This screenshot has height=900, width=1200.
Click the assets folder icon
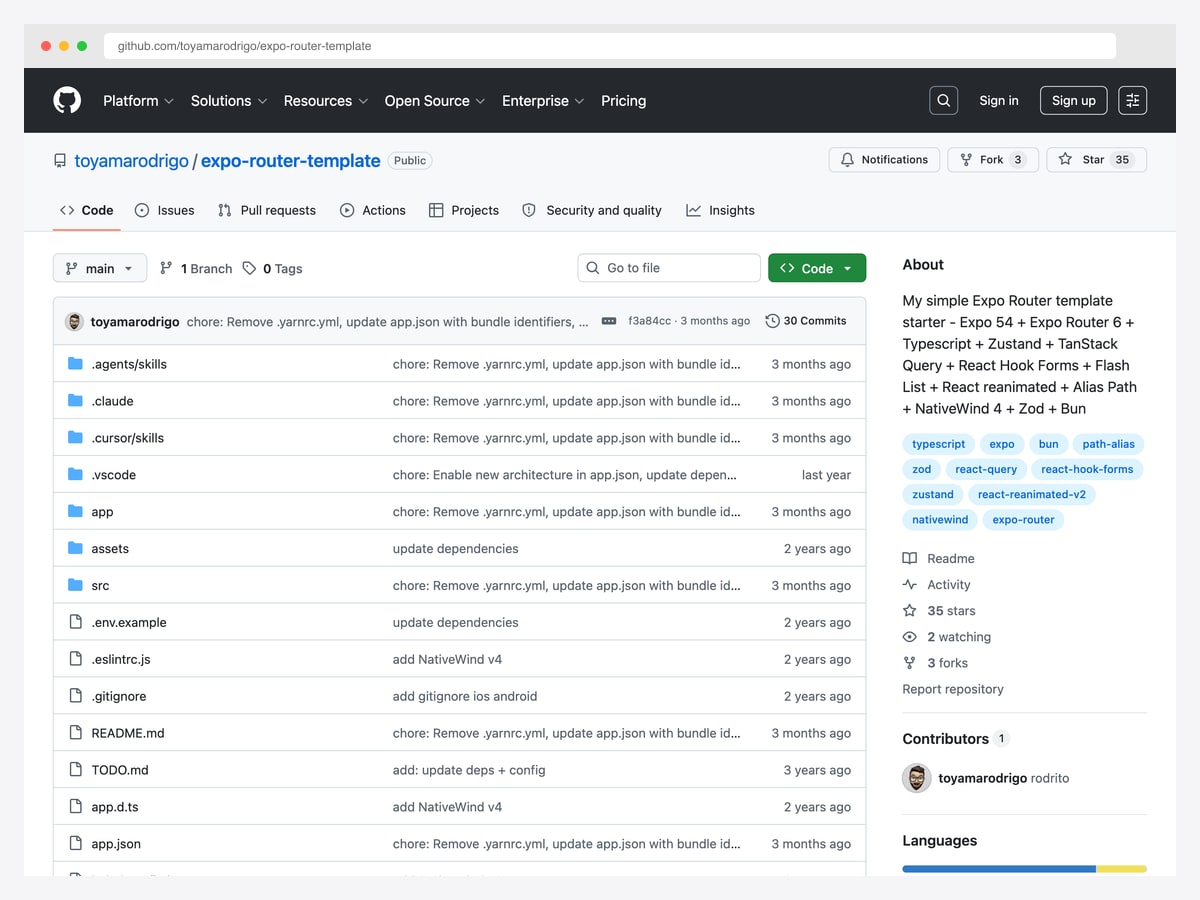(x=75, y=548)
